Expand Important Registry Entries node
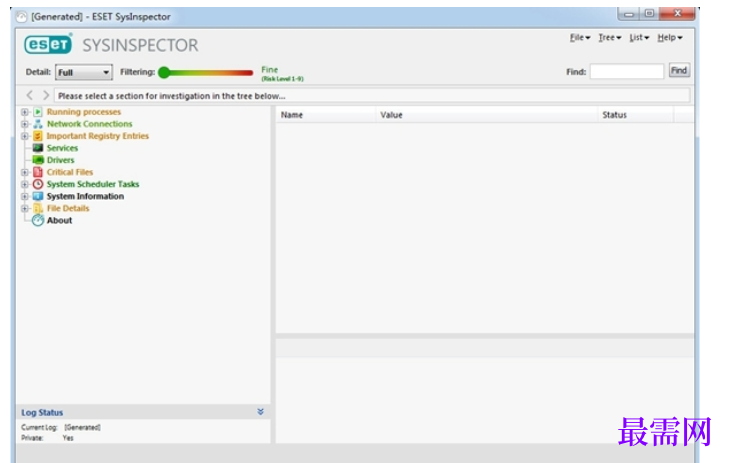730x463 pixels. pos(25,136)
